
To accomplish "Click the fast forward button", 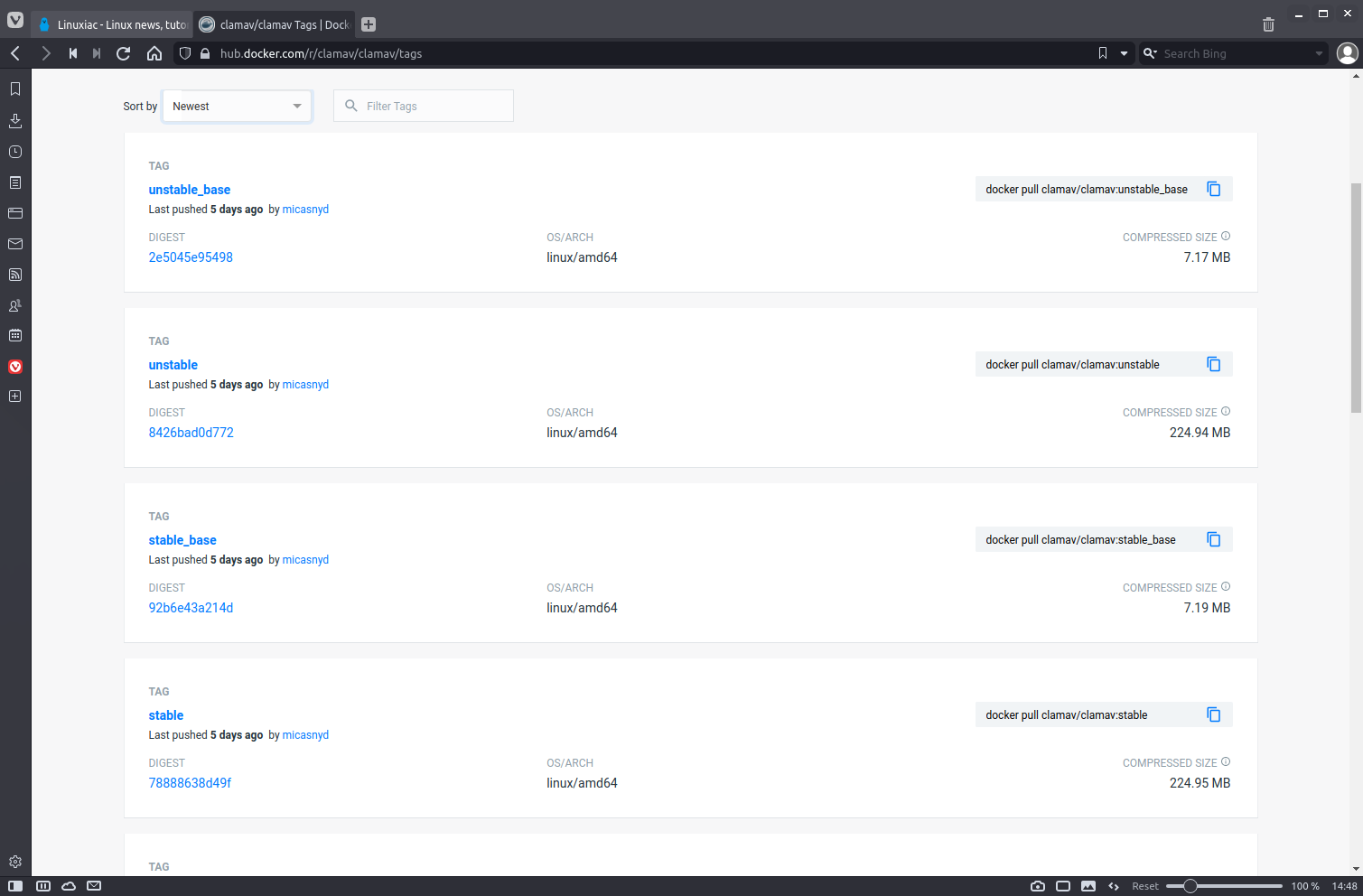I will [x=97, y=53].
